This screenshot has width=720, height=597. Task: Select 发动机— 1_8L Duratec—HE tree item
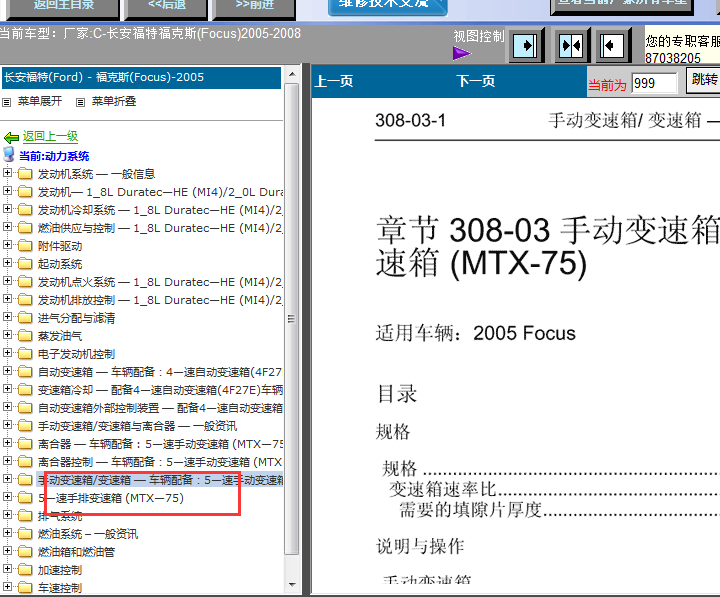tap(160, 192)
